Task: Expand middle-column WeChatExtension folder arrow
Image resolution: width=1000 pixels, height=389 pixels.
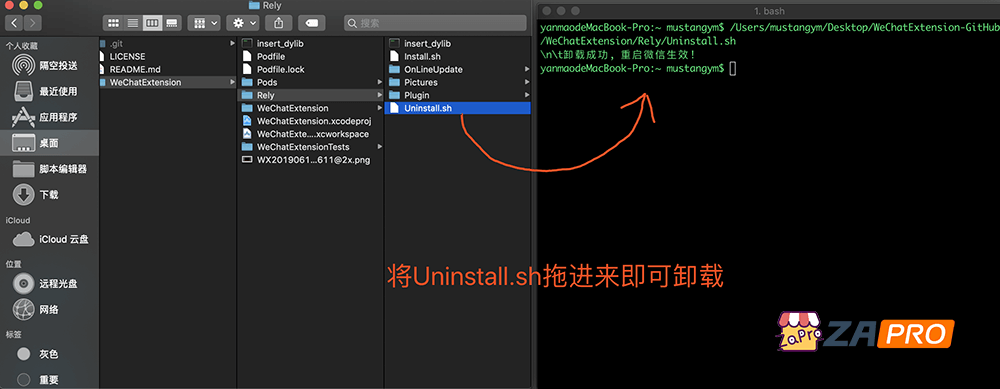Action: 380,108
